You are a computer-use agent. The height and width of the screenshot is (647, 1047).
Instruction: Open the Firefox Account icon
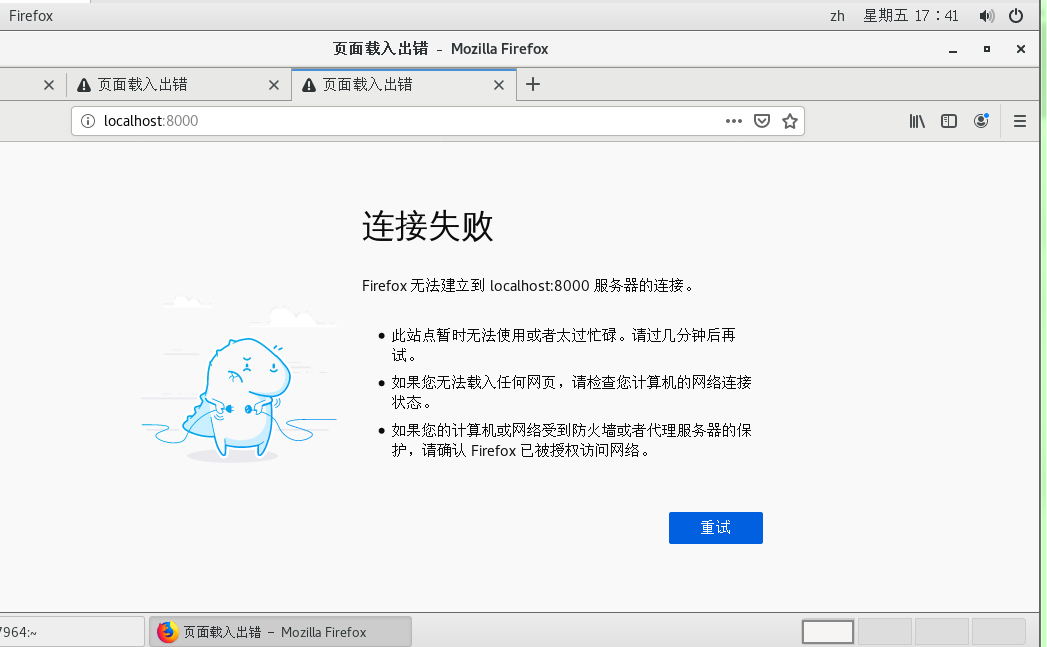981,120
